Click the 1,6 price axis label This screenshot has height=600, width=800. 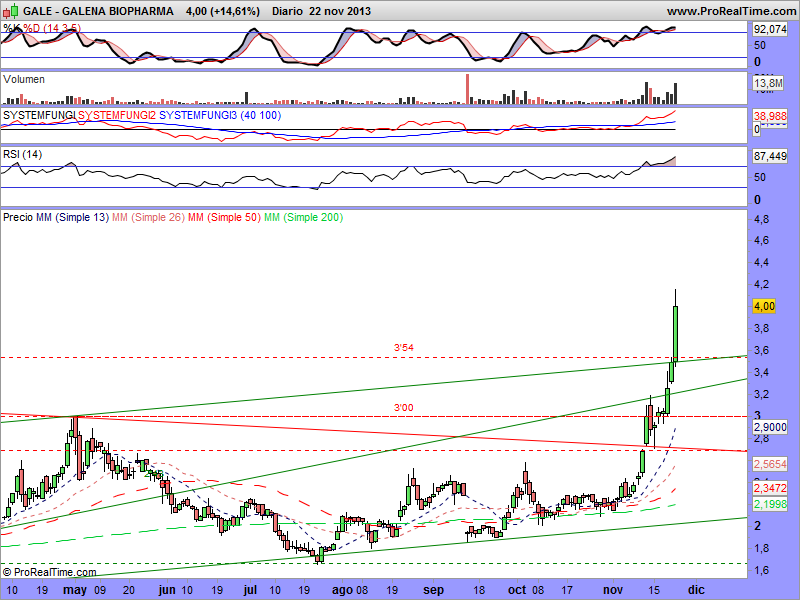coord(761,570)
